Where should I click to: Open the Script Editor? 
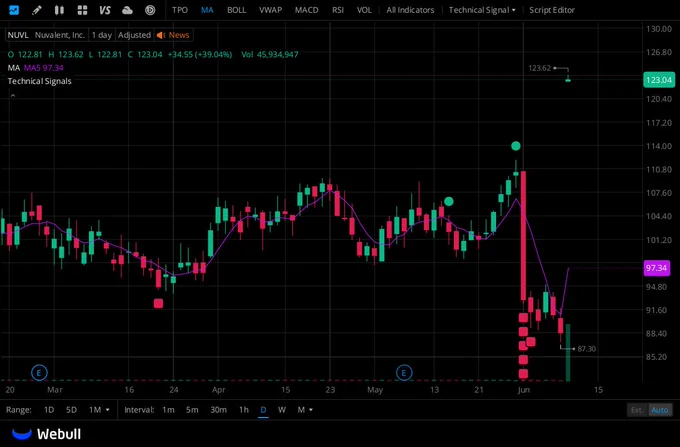pos(552,10)
